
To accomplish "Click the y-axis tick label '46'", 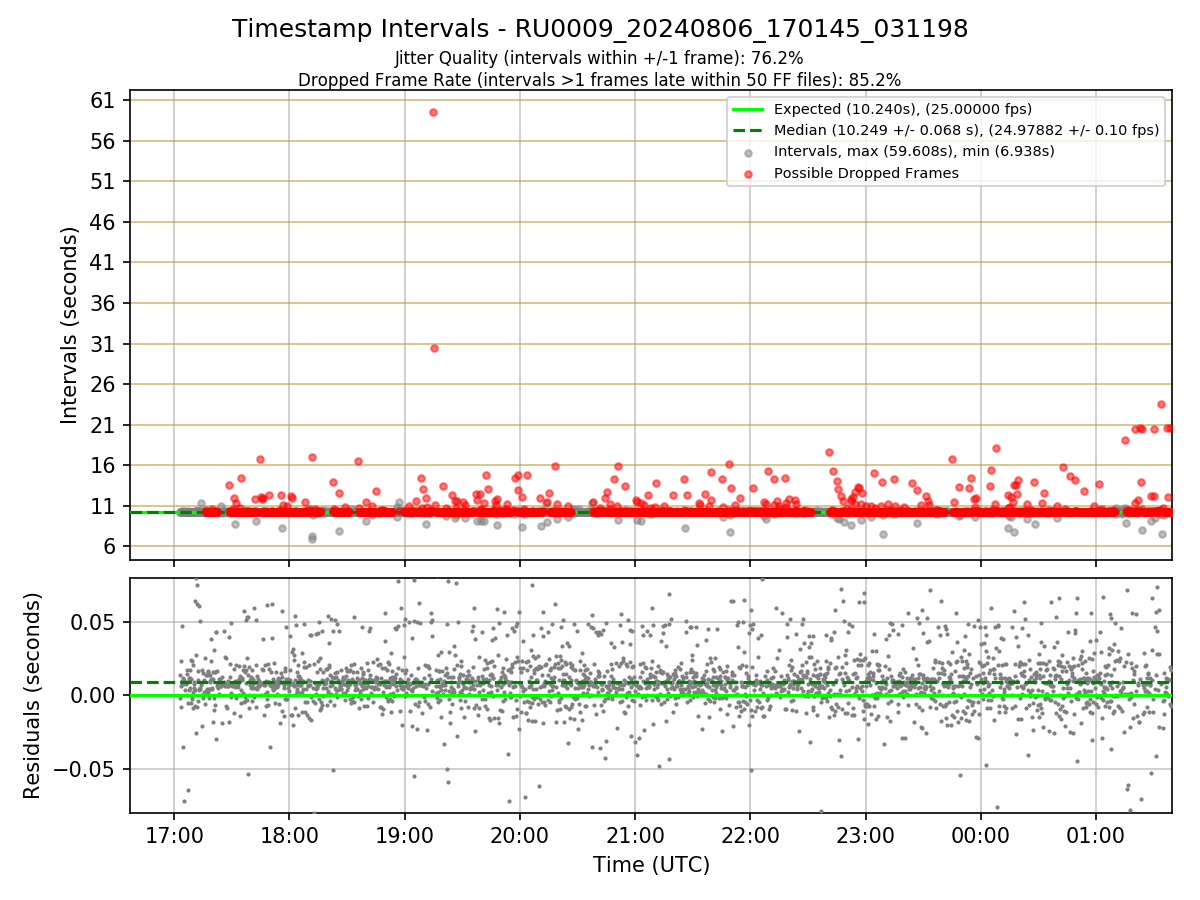I will [105, 222].
